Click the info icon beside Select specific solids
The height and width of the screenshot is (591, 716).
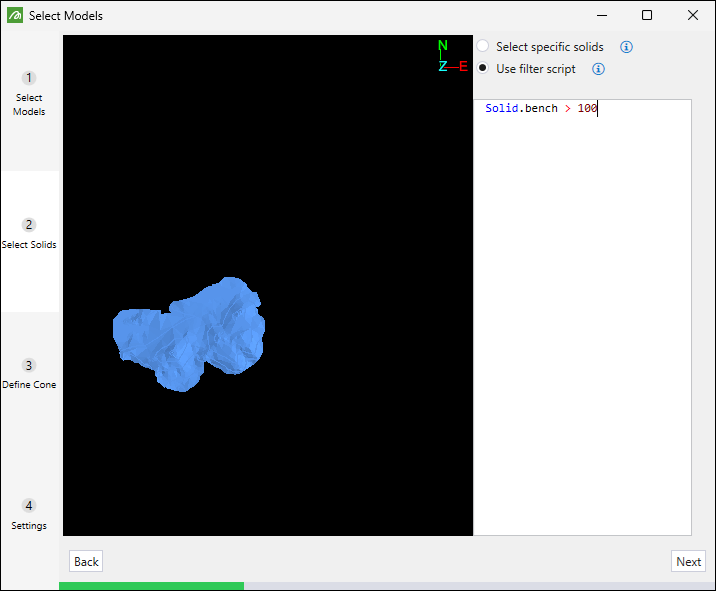[626, 47]
